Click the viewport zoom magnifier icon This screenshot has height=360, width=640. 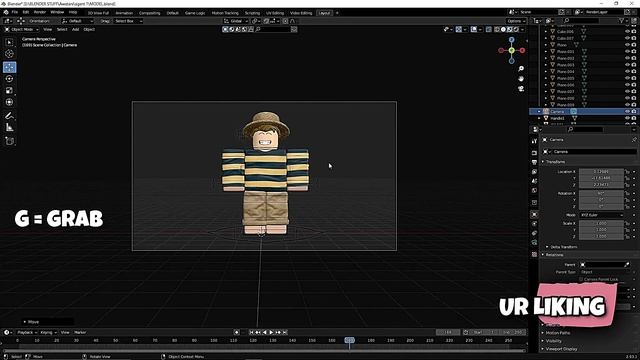click(x=521, y=69)
